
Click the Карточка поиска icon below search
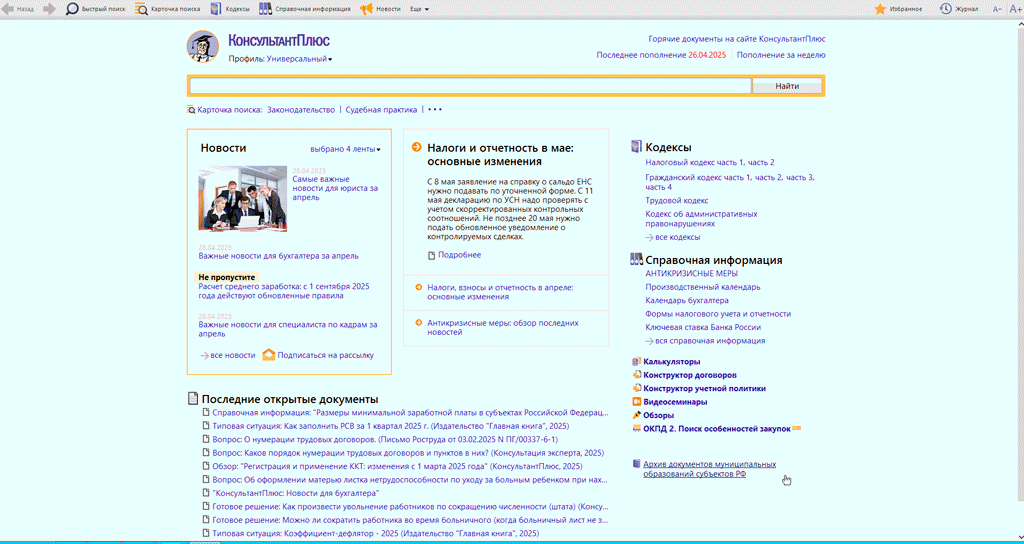[x=191, y=110]
